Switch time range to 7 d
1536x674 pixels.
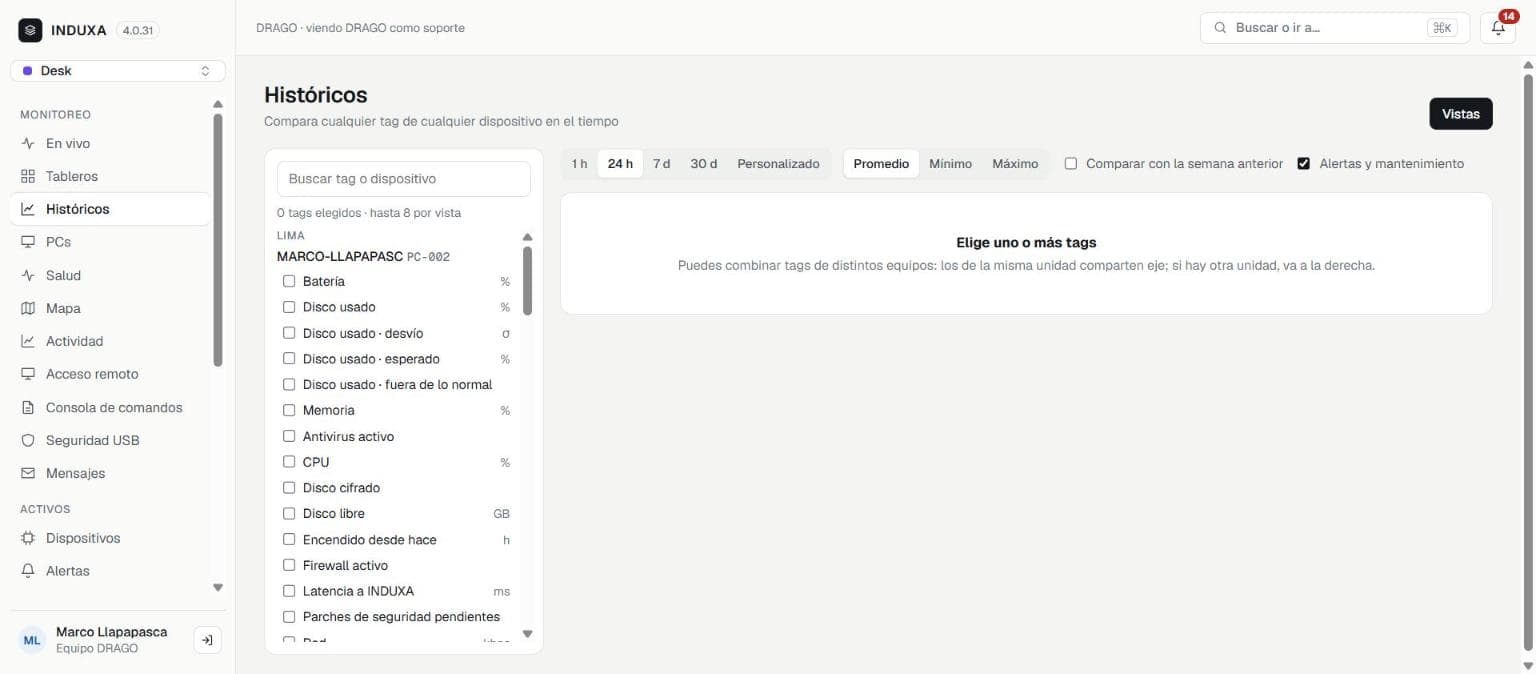(662, 164)
